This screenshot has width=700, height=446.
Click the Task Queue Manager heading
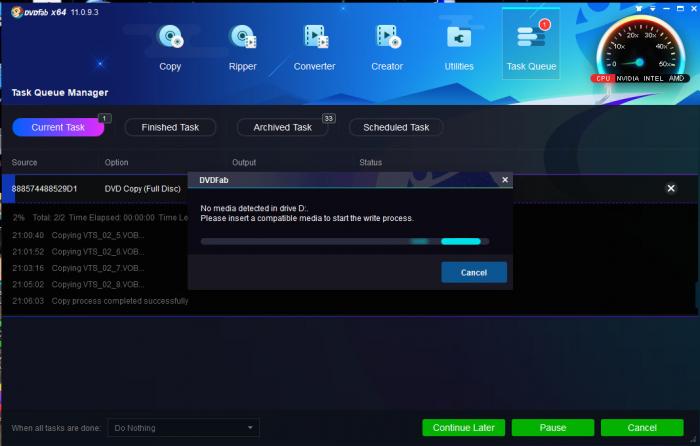[x=60, y=92]
